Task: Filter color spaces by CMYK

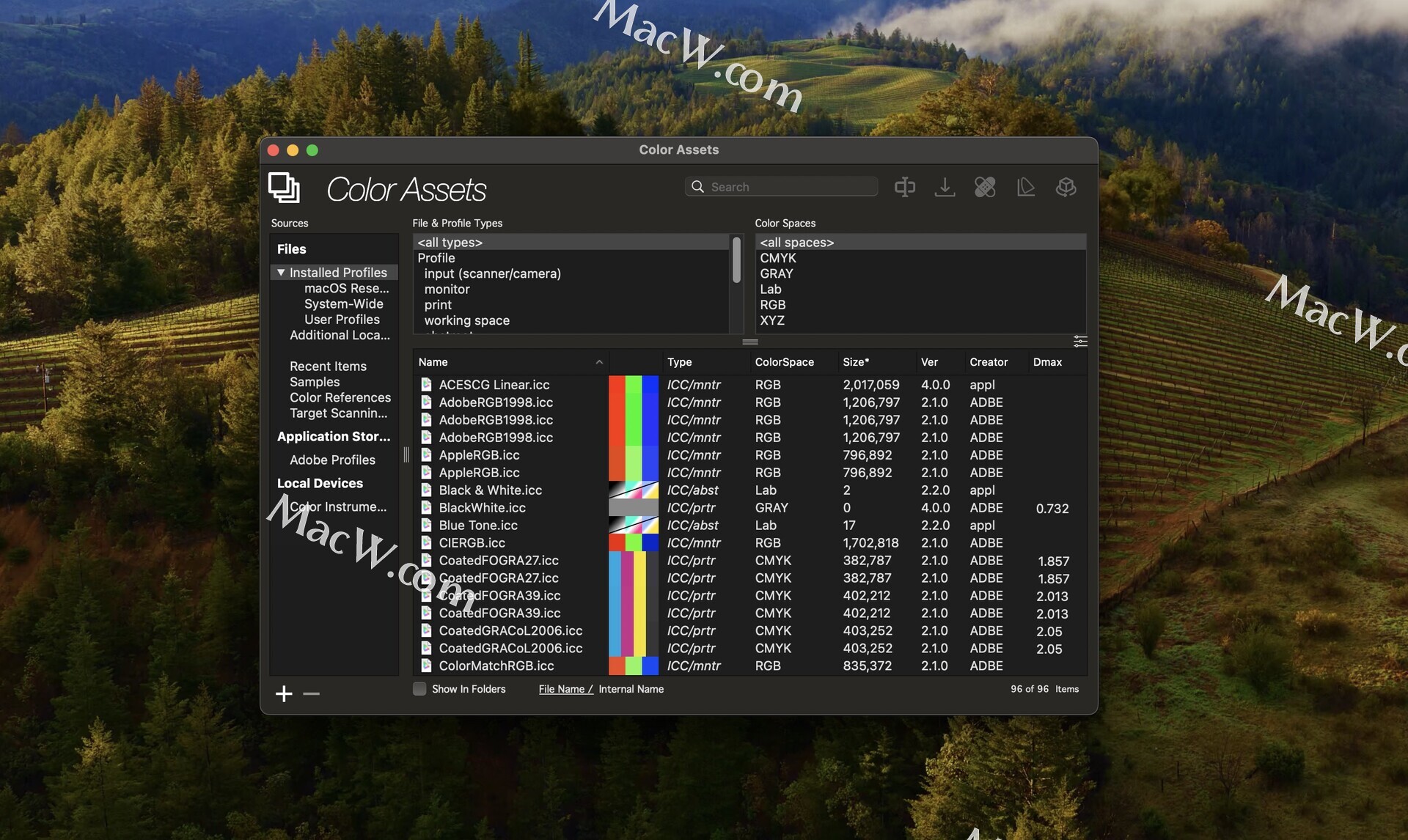Action: pos(778,258)
